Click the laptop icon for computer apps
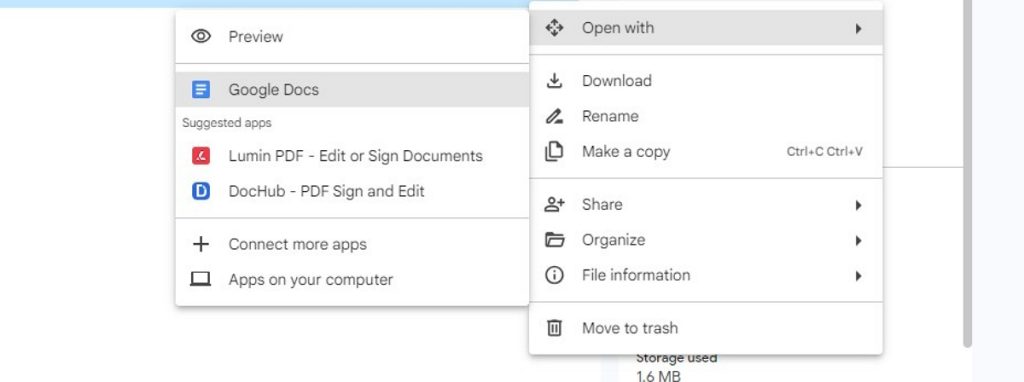1024x382 pixels. (x=200, y=279)
